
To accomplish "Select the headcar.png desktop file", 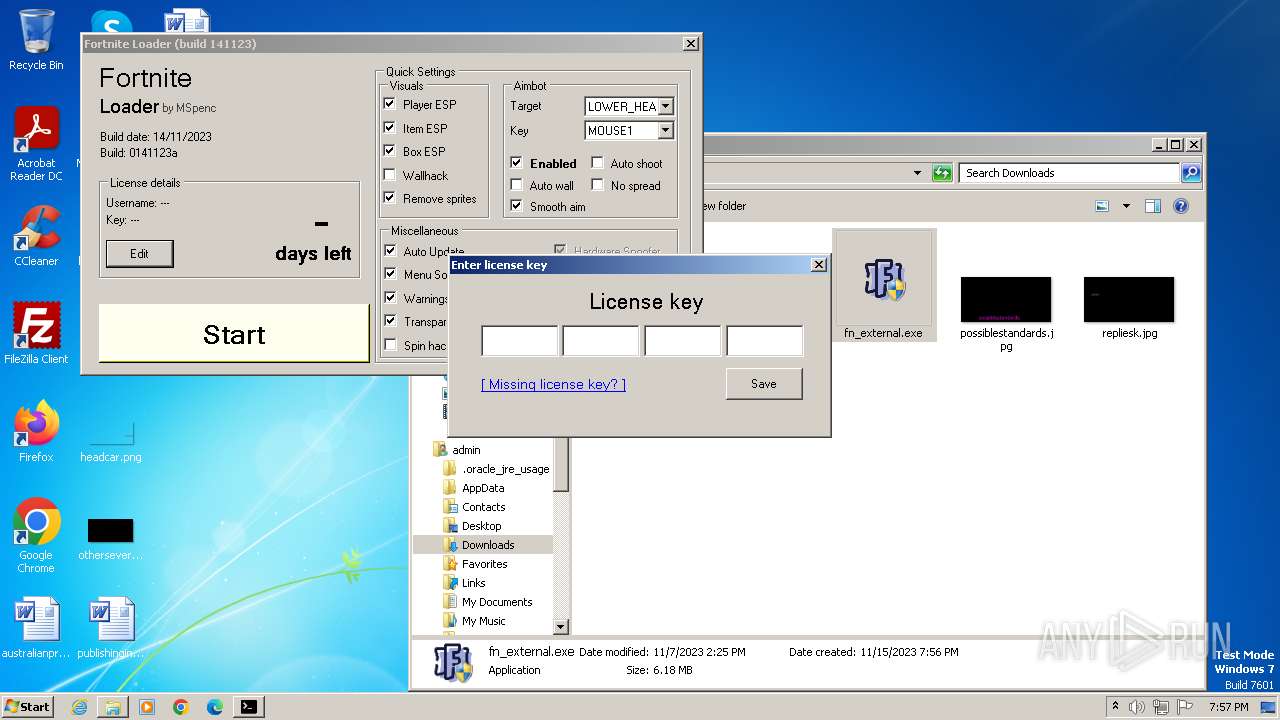I will tap(110, 441).
